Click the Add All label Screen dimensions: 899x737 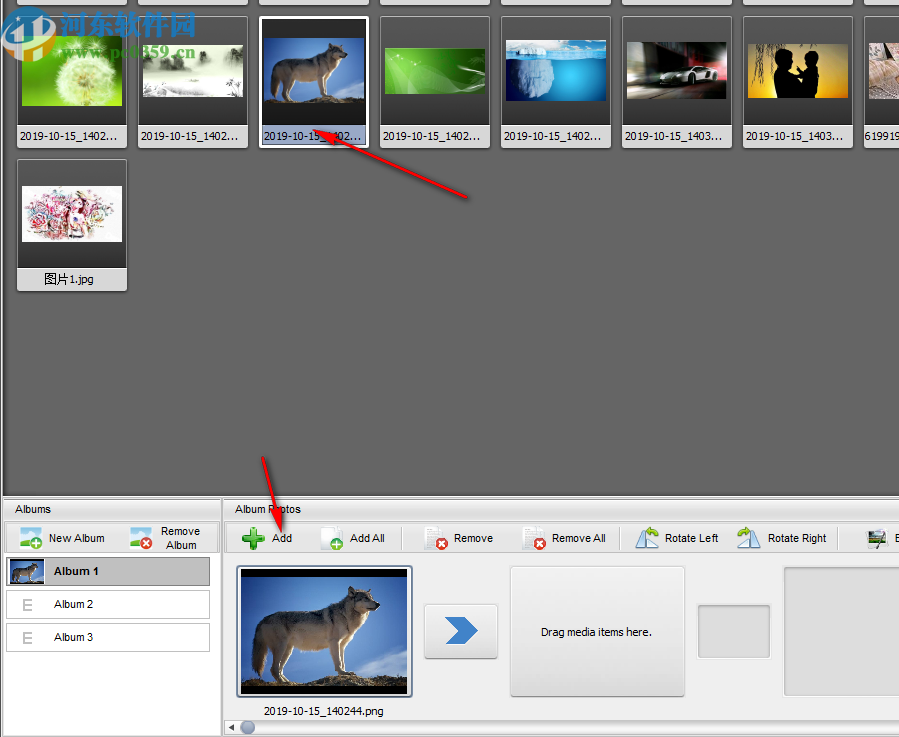[x=367, y=538]
